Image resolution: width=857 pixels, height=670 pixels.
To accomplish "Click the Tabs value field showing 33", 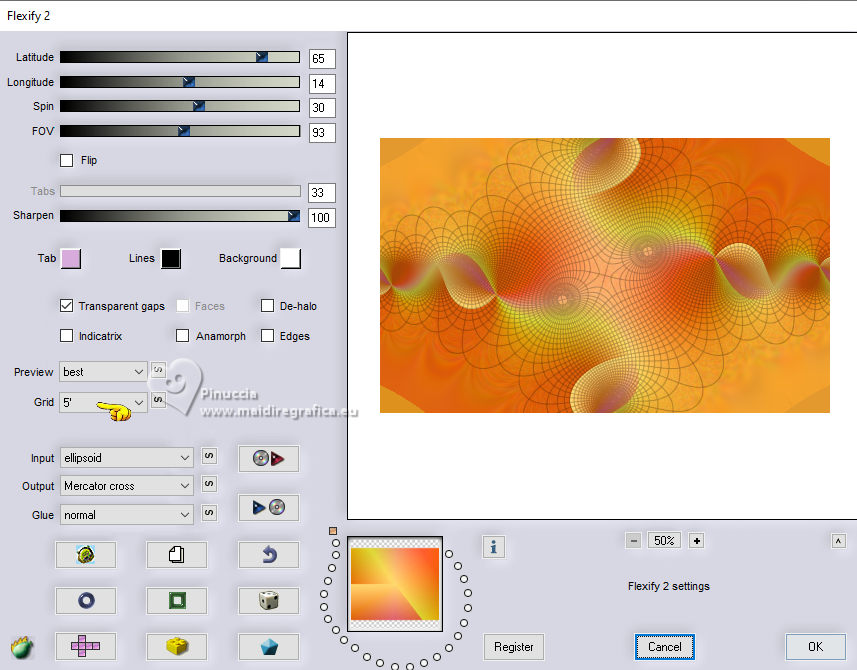I will (322, 192).
